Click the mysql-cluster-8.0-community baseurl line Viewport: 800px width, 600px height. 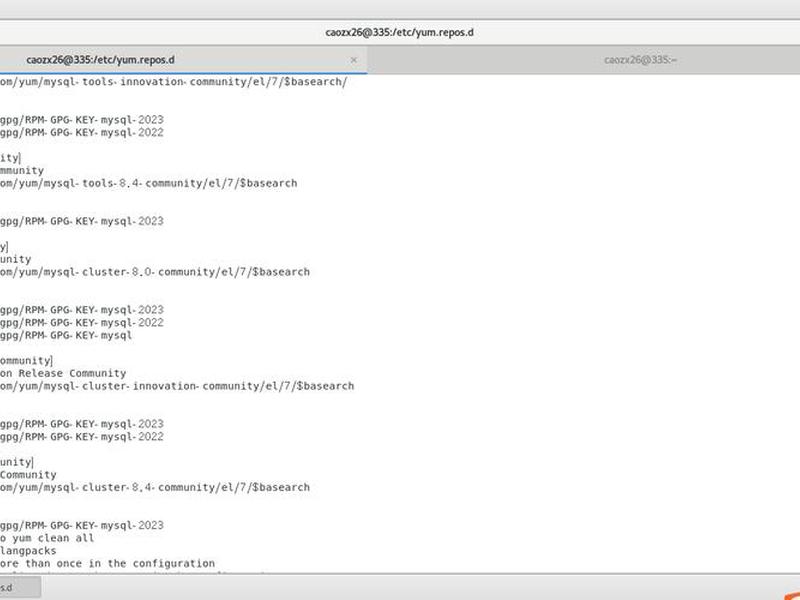coord(155,271)
